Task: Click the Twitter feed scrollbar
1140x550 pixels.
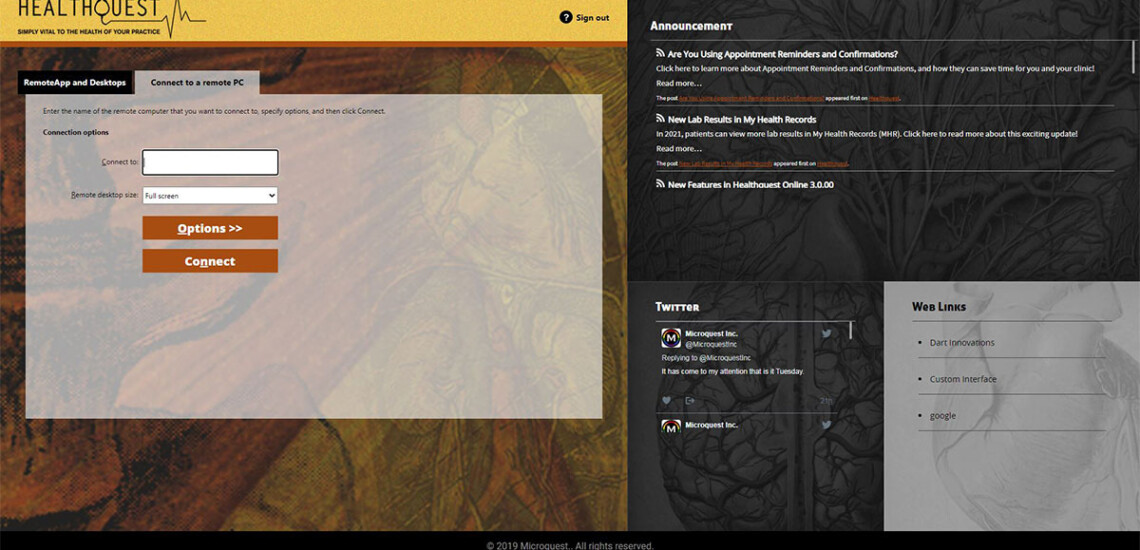Action: tap(851, 331)
